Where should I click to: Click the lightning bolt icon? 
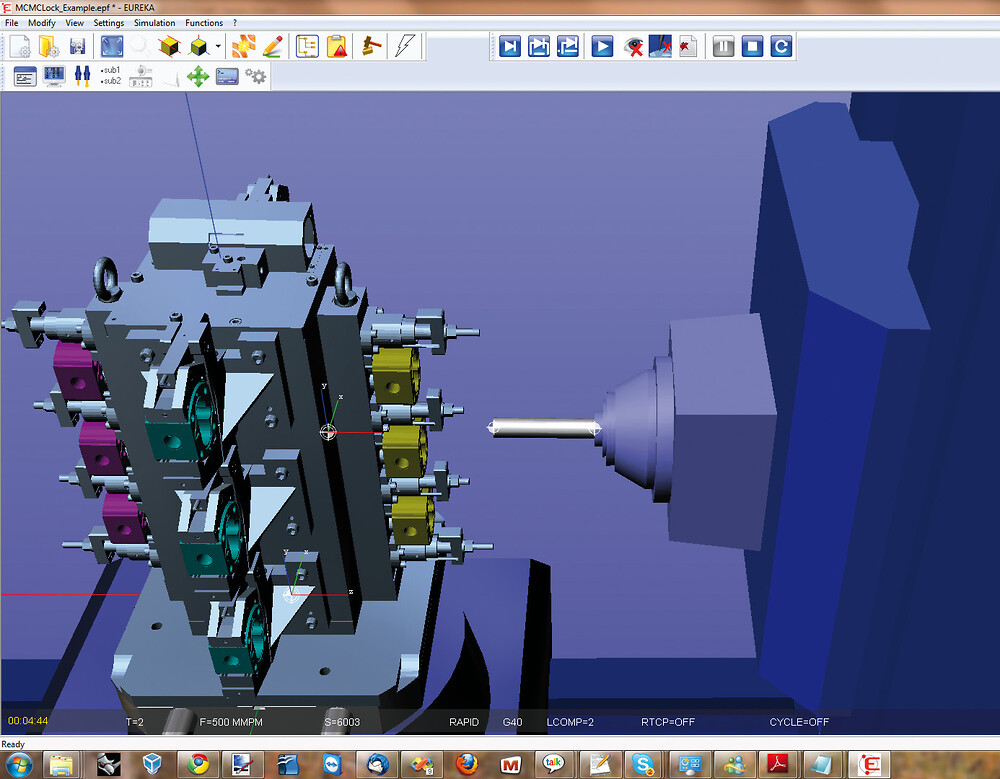[x=405, y=46]
